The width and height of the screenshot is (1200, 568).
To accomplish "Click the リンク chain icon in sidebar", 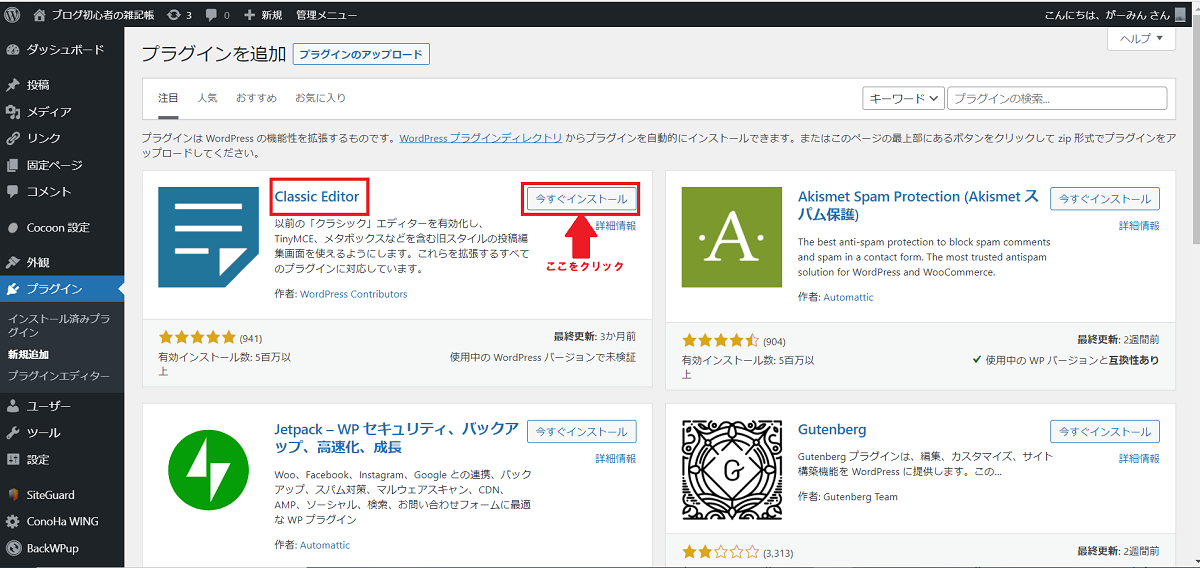I will (x=13, y=138).
